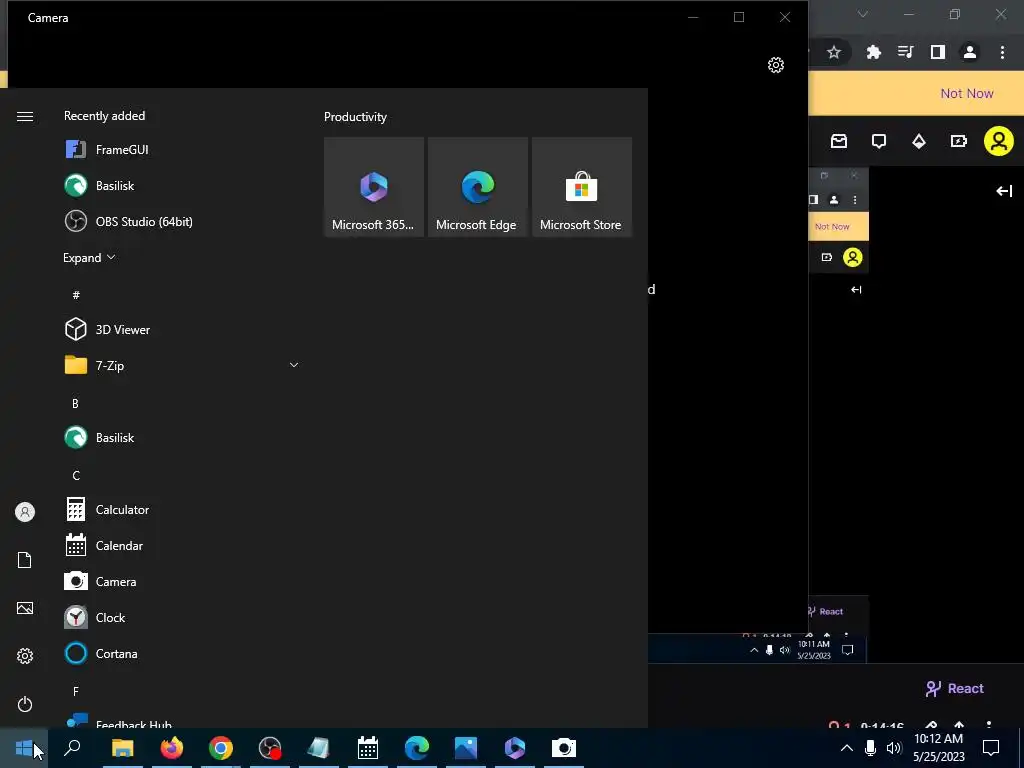The image size is (1024, 768).
Task: Open the Microsoft Edge tile
Action: (x=477, y=187)
